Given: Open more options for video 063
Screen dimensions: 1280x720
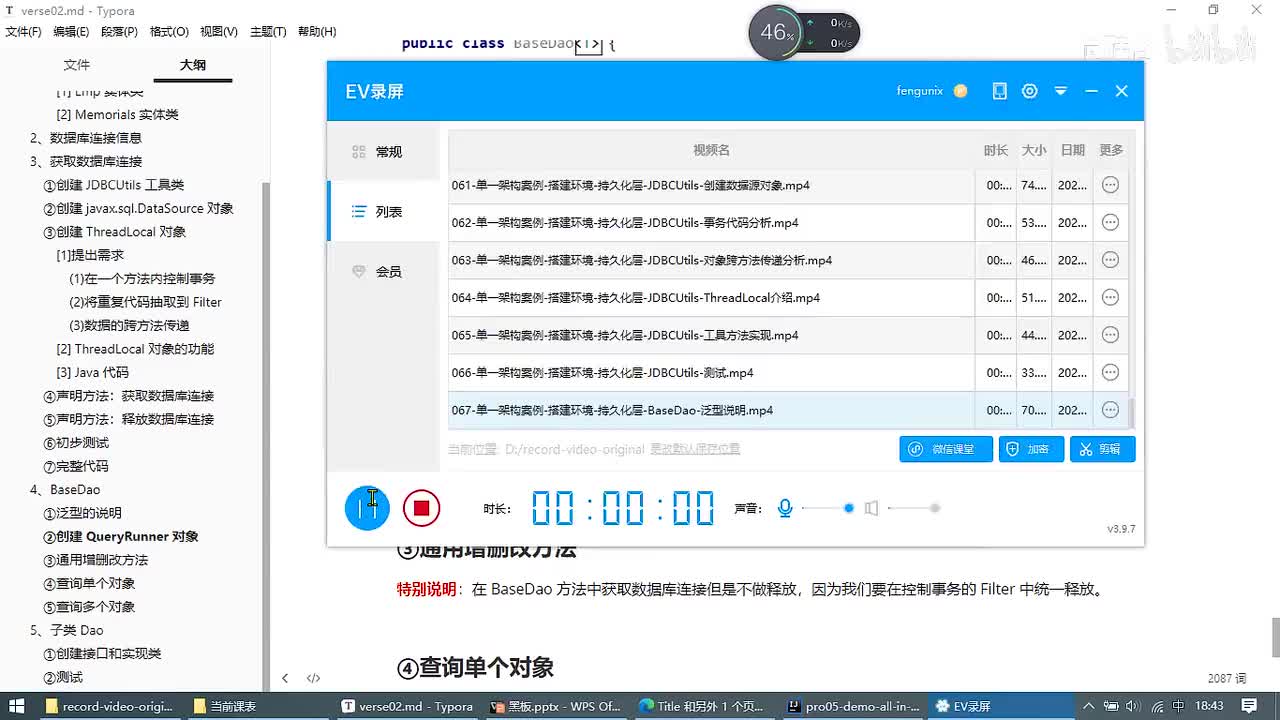Looking at the screenshot, I should click(x=1110, y=260).
